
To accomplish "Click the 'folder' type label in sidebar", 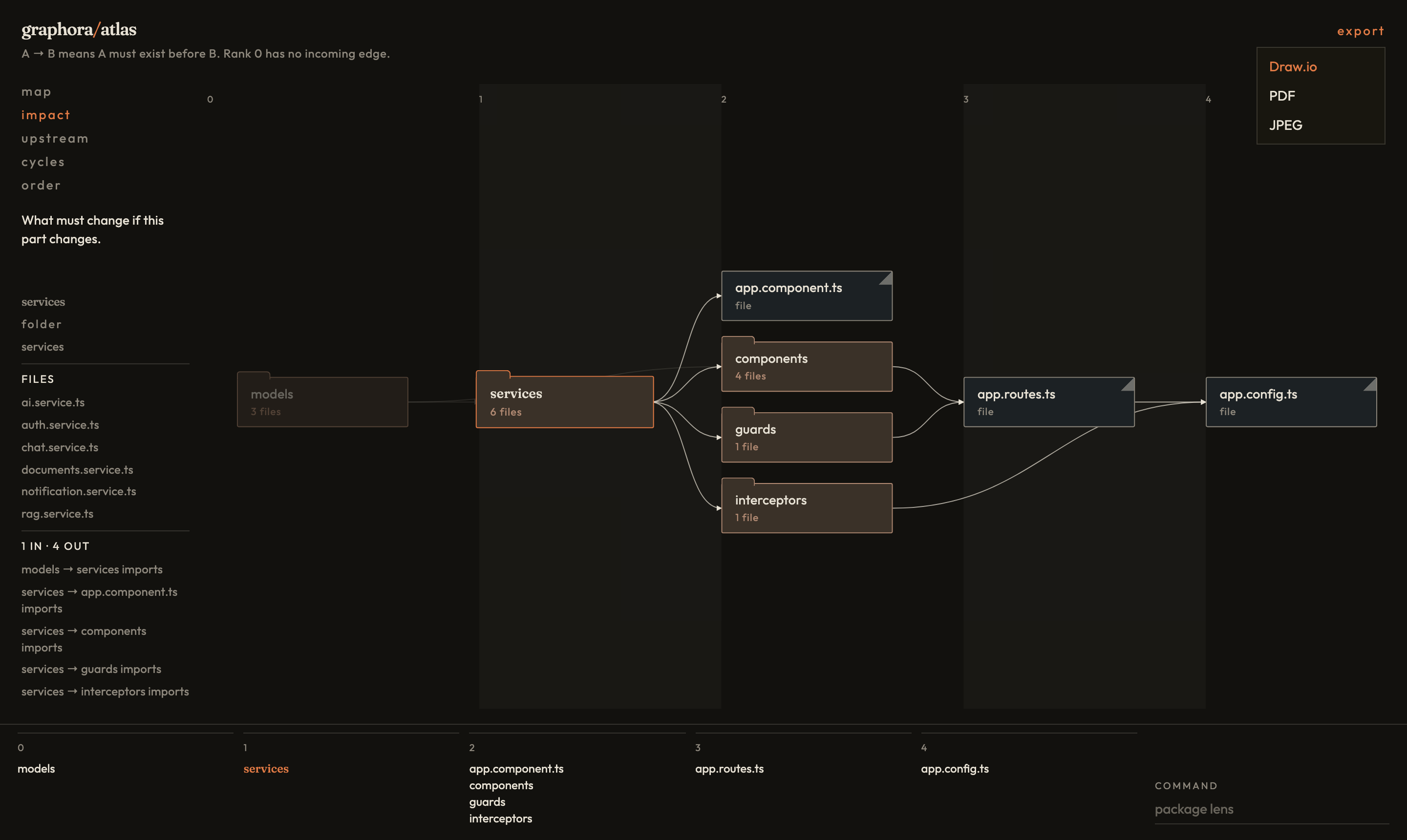I will click(42, 324).
